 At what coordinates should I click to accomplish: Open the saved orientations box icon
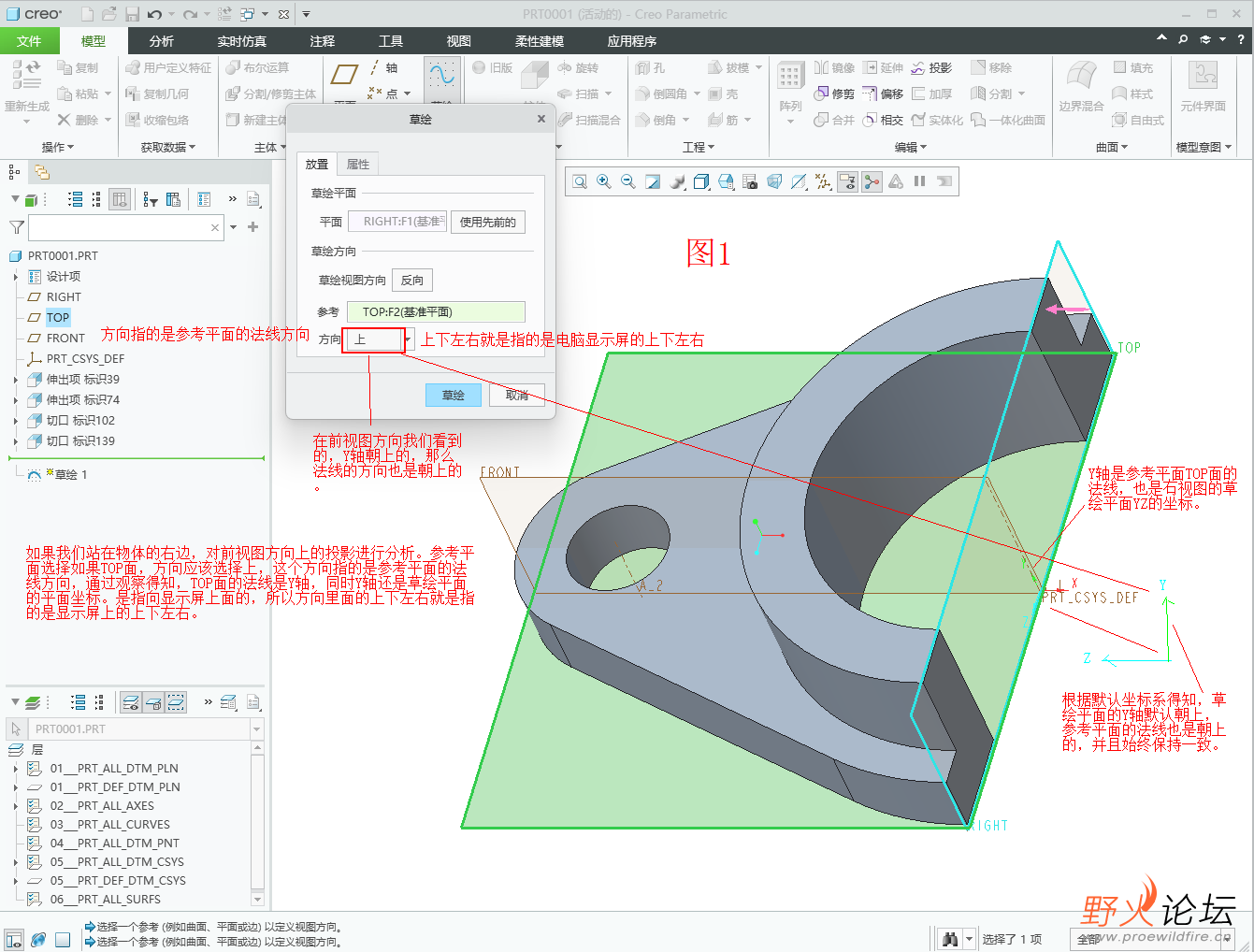[x=701, y=181]
